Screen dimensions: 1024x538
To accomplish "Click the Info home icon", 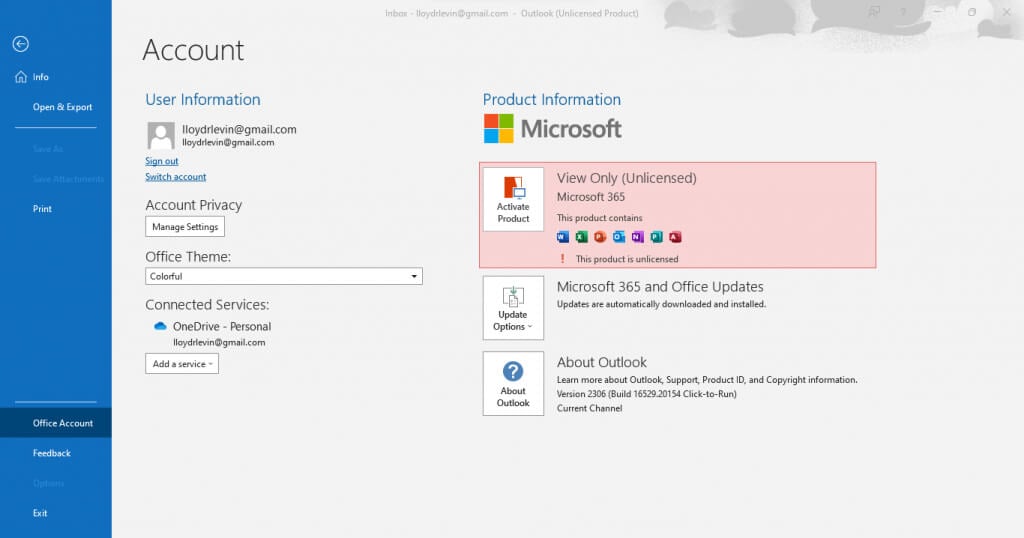I will pos(21,76).
